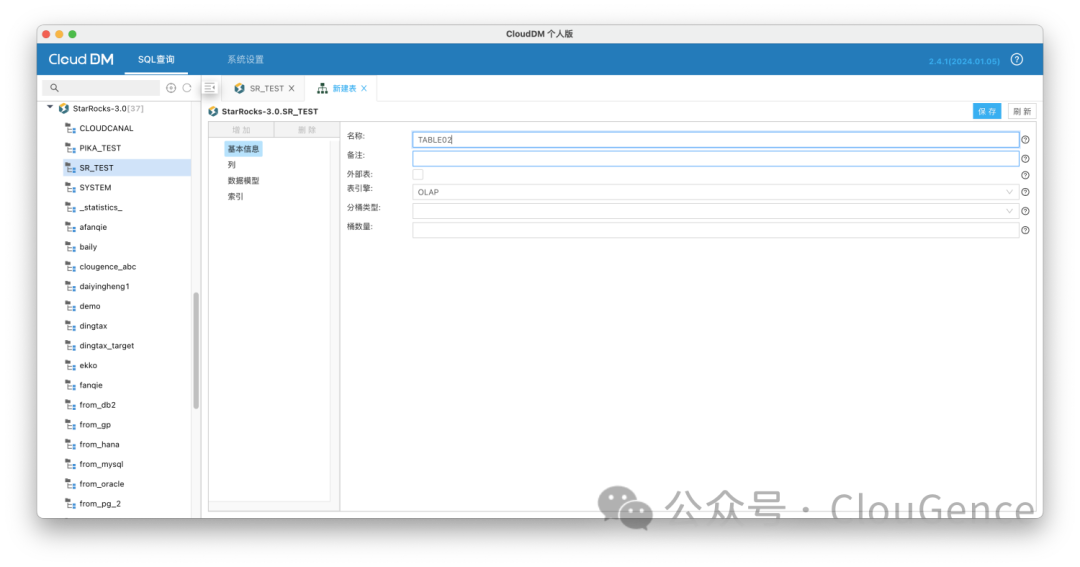Toggle the 外部表 checkbox

(418, 174)
